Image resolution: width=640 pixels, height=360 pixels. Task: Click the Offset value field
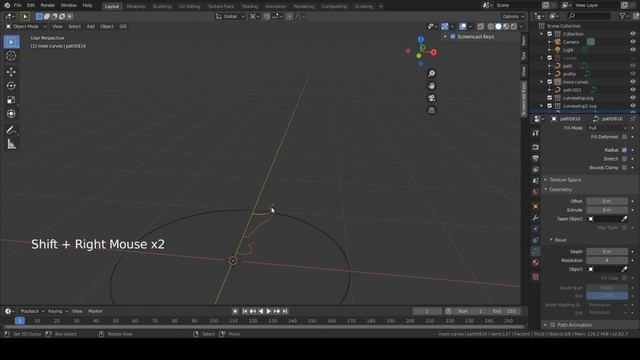[607, 201]
